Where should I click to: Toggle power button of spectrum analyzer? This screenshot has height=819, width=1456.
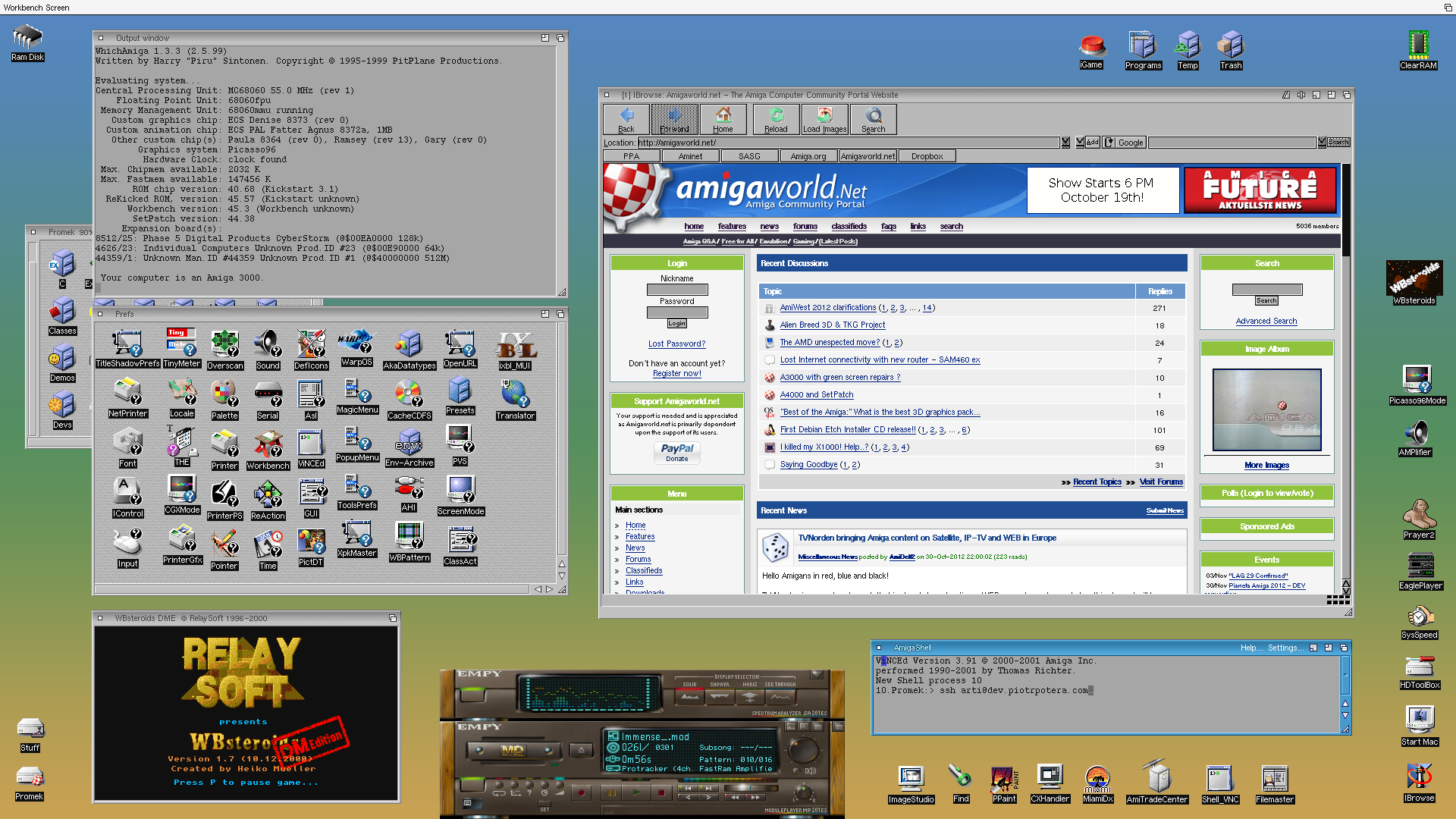[473, 695]
